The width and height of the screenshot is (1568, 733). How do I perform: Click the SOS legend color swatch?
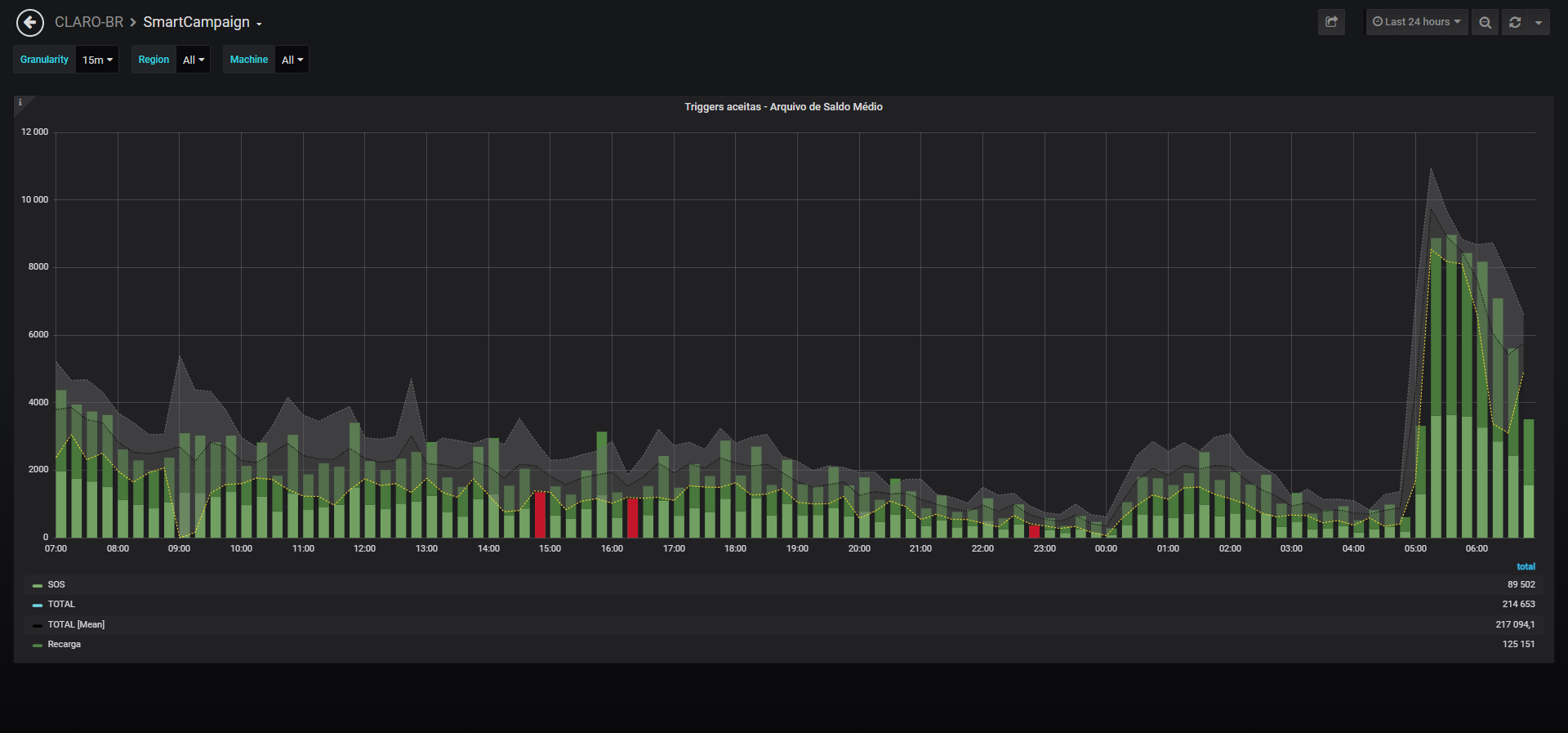tap(38, 586)
